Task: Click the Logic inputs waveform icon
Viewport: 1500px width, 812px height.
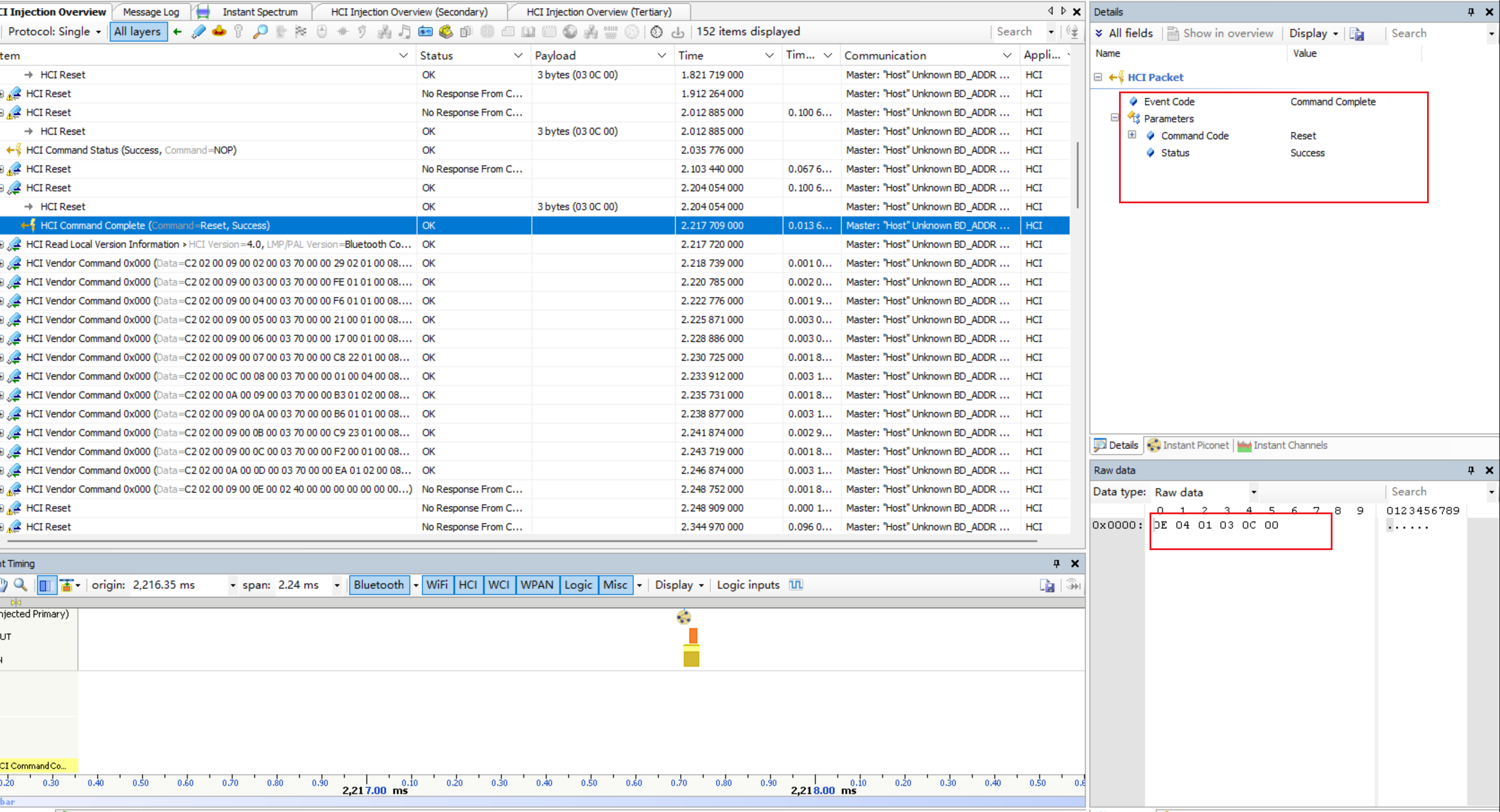Action: point(795,585)
